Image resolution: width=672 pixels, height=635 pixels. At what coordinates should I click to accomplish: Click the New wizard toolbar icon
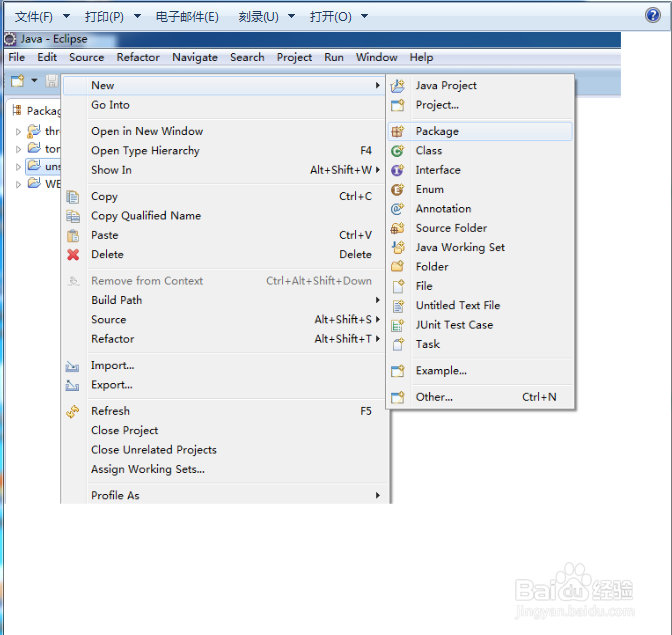click(x=18, y=81)
